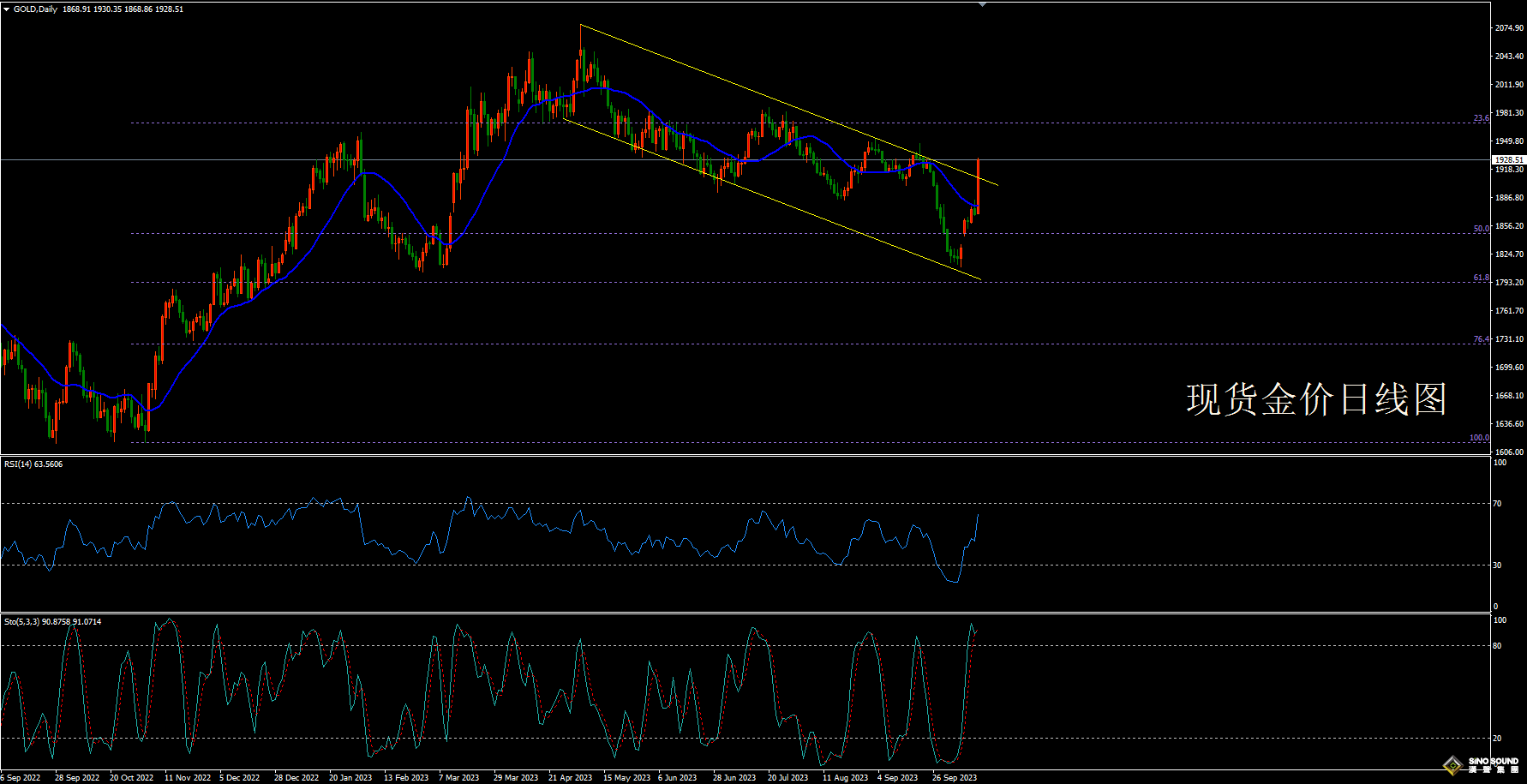This screenshot has width=1527, height=784.
Task: Click the 29 Mar 2023 date label
Action: (516, 778)
